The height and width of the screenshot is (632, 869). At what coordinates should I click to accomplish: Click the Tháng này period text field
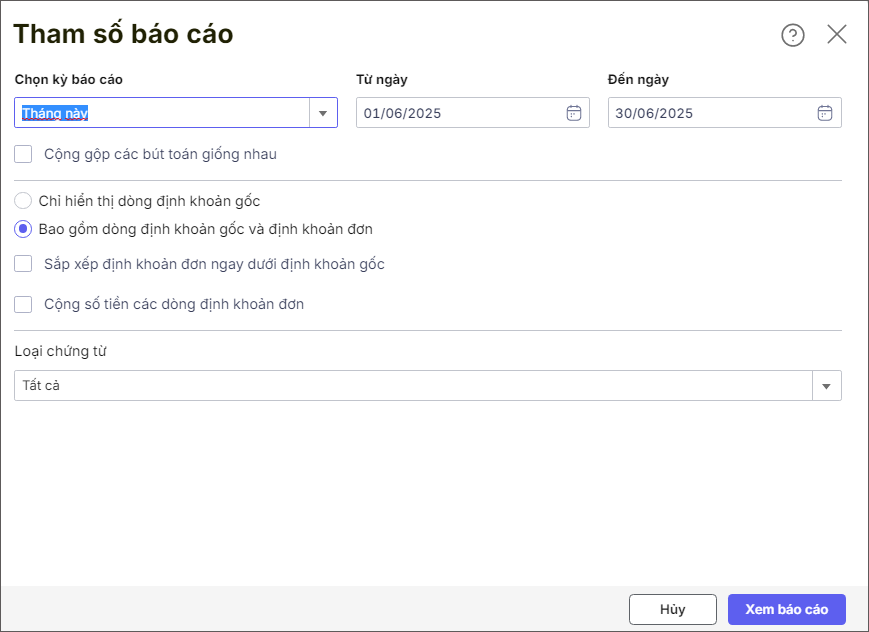(x=160, y=113)
